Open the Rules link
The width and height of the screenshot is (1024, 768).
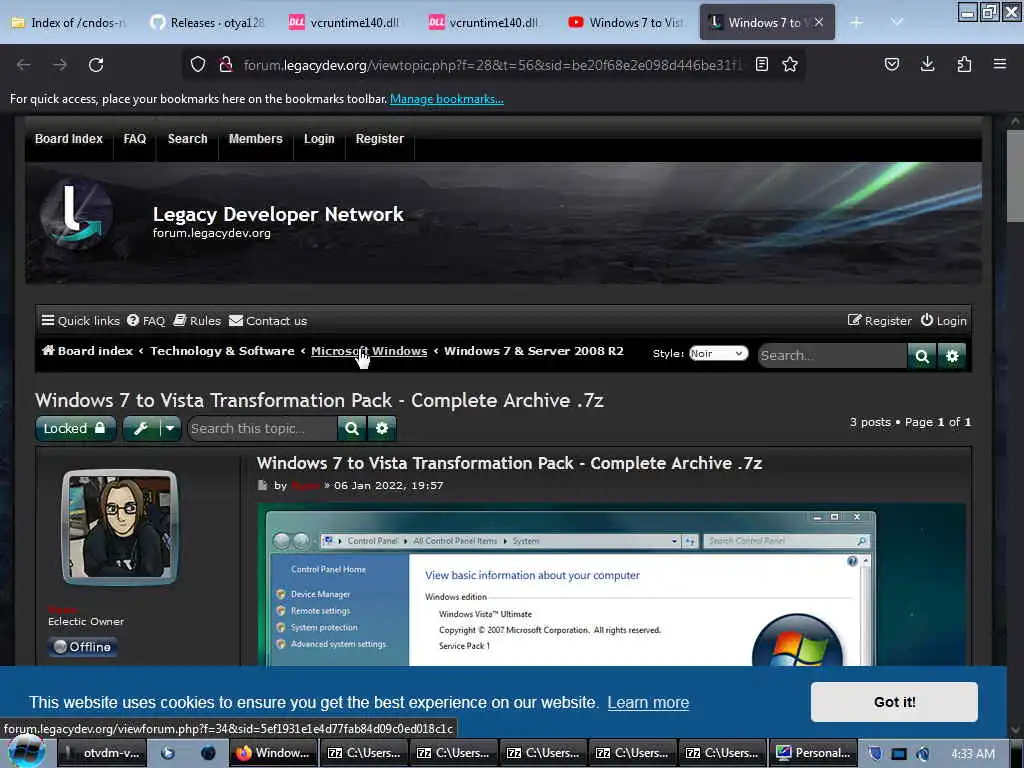coord(197,321)
